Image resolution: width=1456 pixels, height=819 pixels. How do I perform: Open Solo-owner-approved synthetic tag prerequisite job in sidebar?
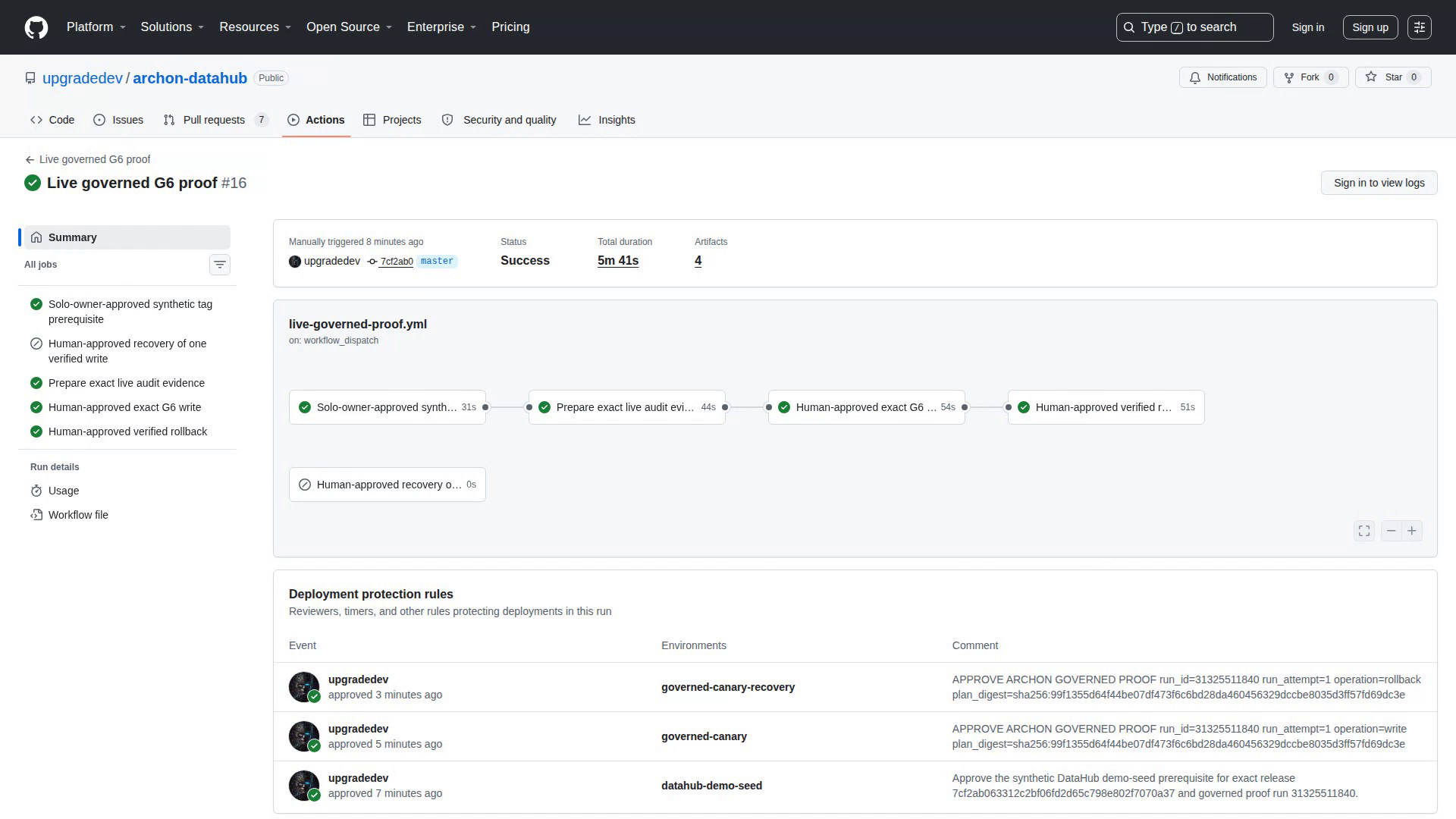coord(127,312)
